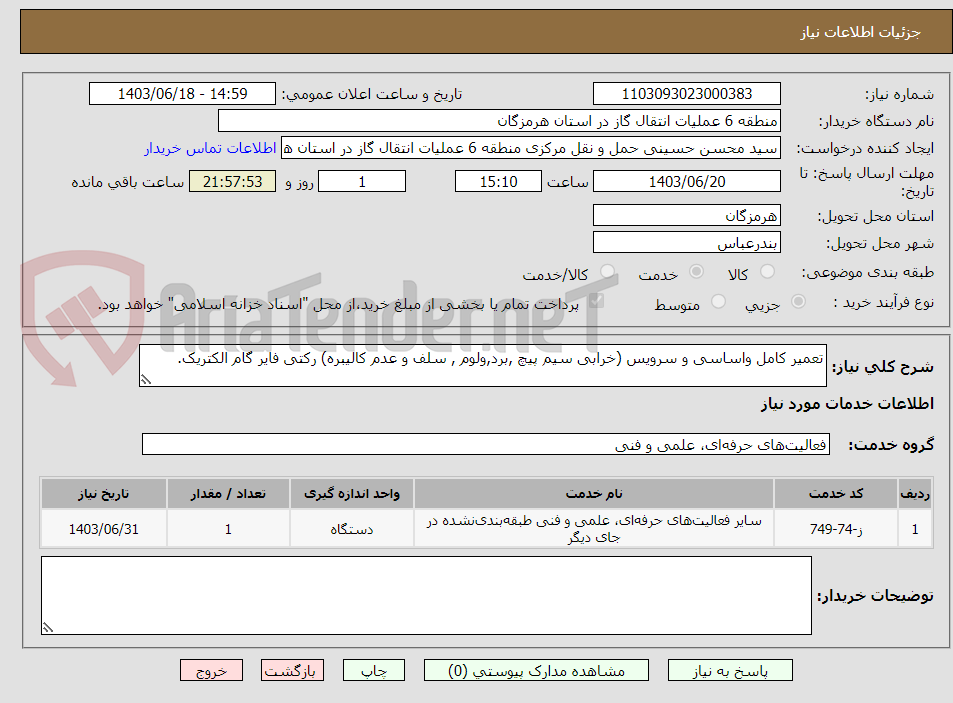
Task: Click the شماره نیاز label
Action: (x=900, y=94)
